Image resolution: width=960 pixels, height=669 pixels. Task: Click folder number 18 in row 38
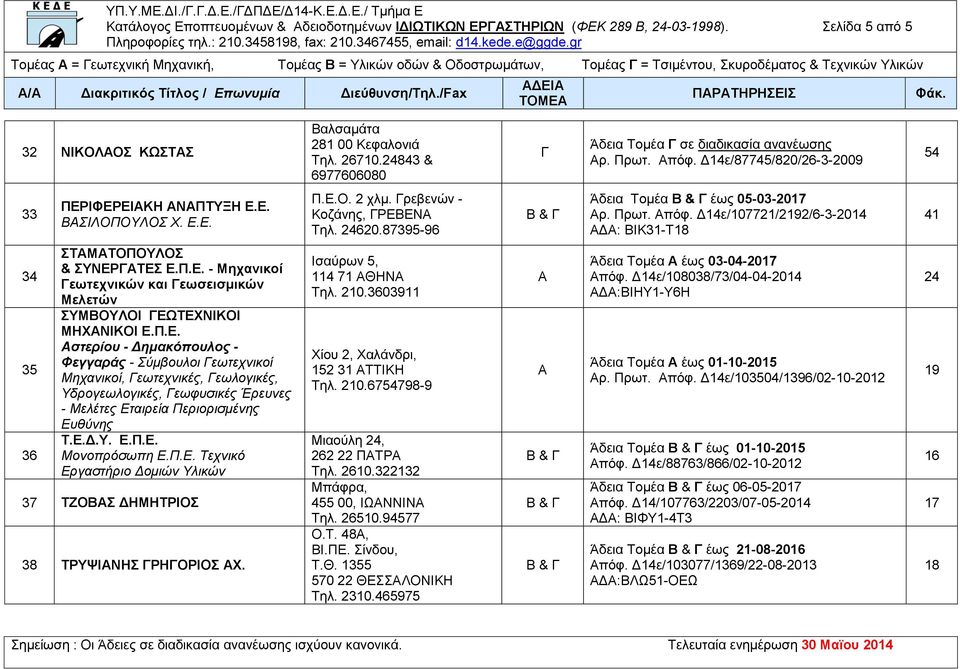pyautogui.click(x=932, y=565)
